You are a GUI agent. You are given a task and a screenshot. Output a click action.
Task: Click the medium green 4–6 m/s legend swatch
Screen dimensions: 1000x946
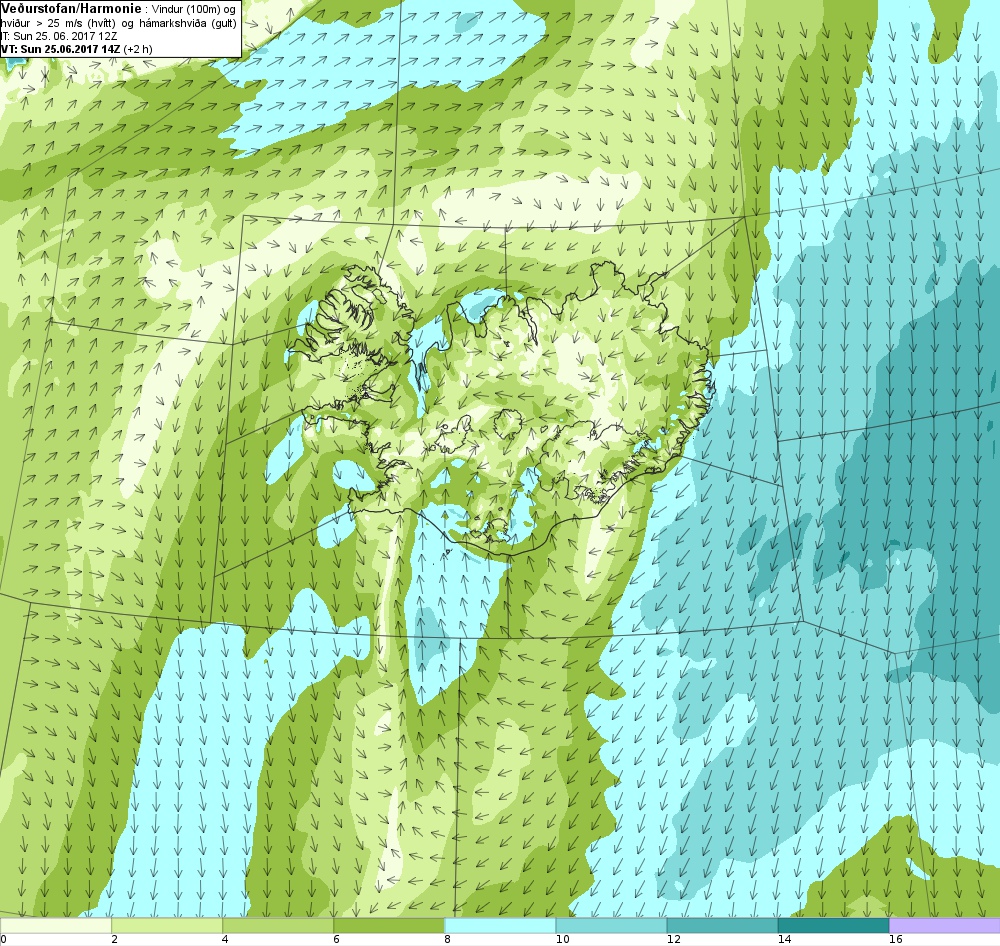(x=278, y=925)
